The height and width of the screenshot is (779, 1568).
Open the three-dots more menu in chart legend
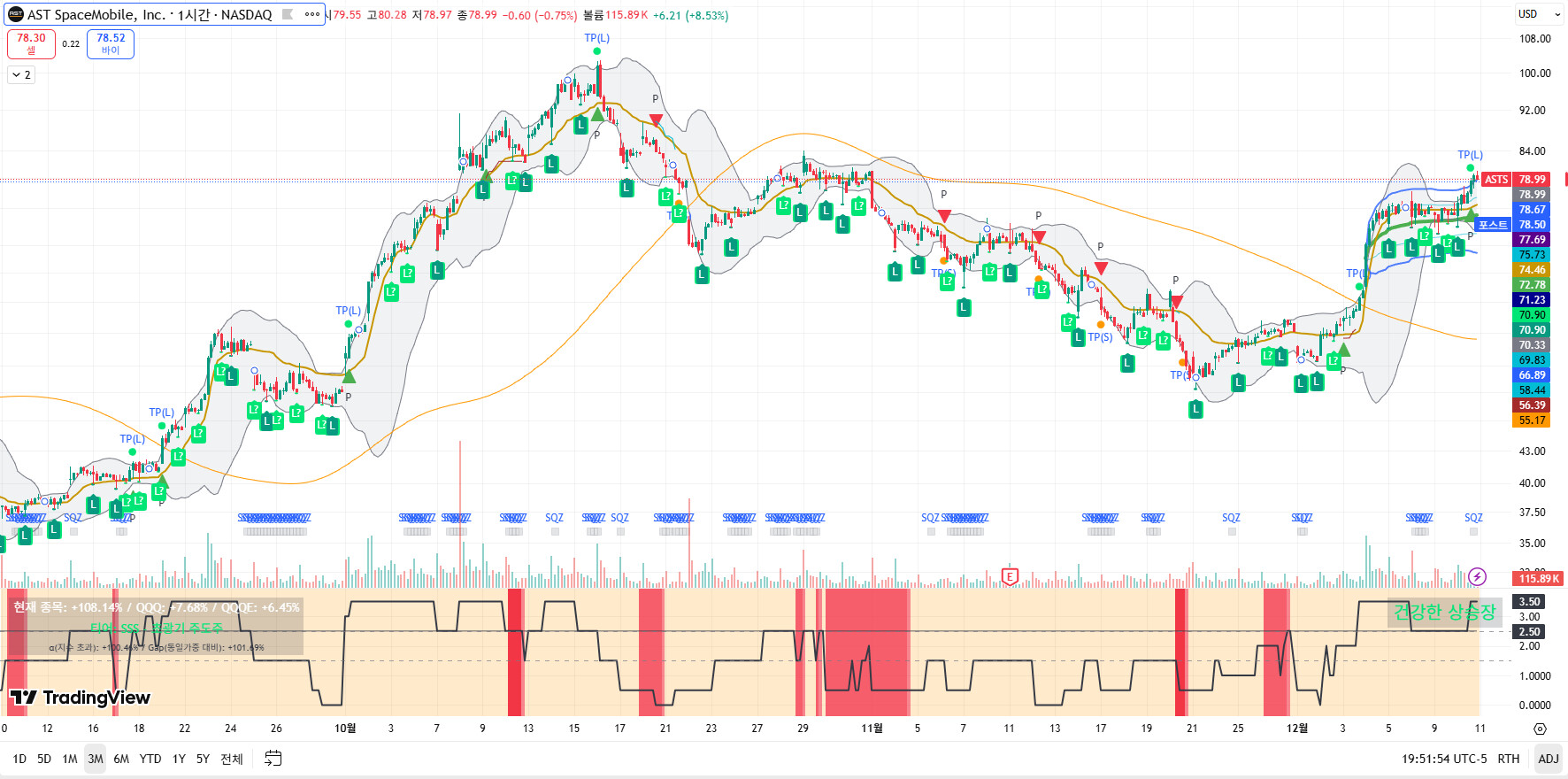[x=312, y=14]
